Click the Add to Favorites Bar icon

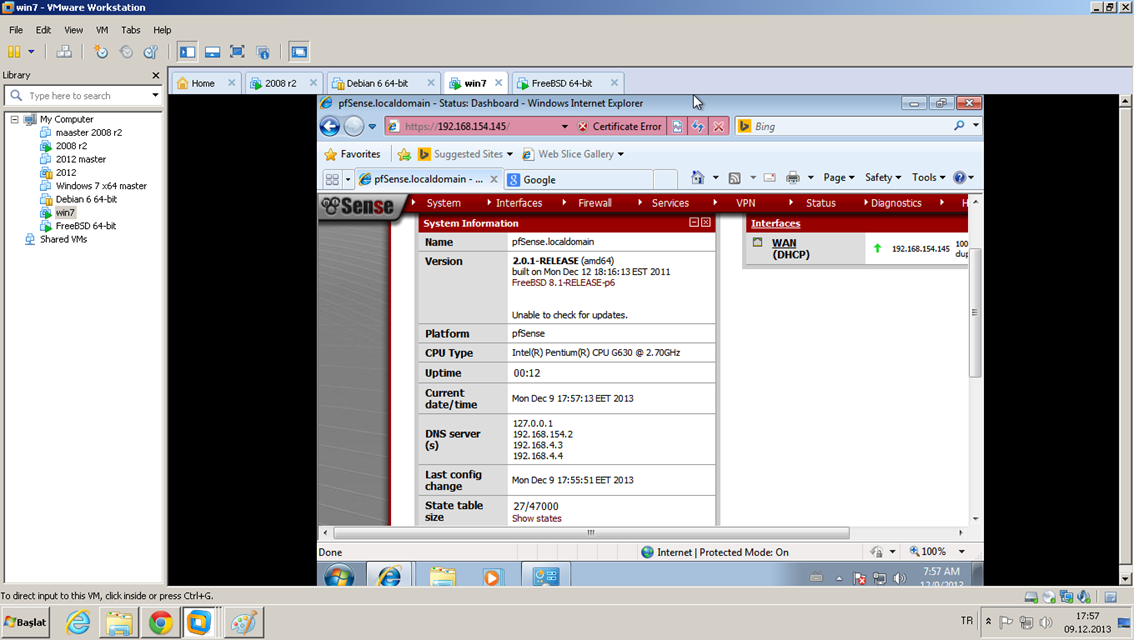(x=404, y=154)
